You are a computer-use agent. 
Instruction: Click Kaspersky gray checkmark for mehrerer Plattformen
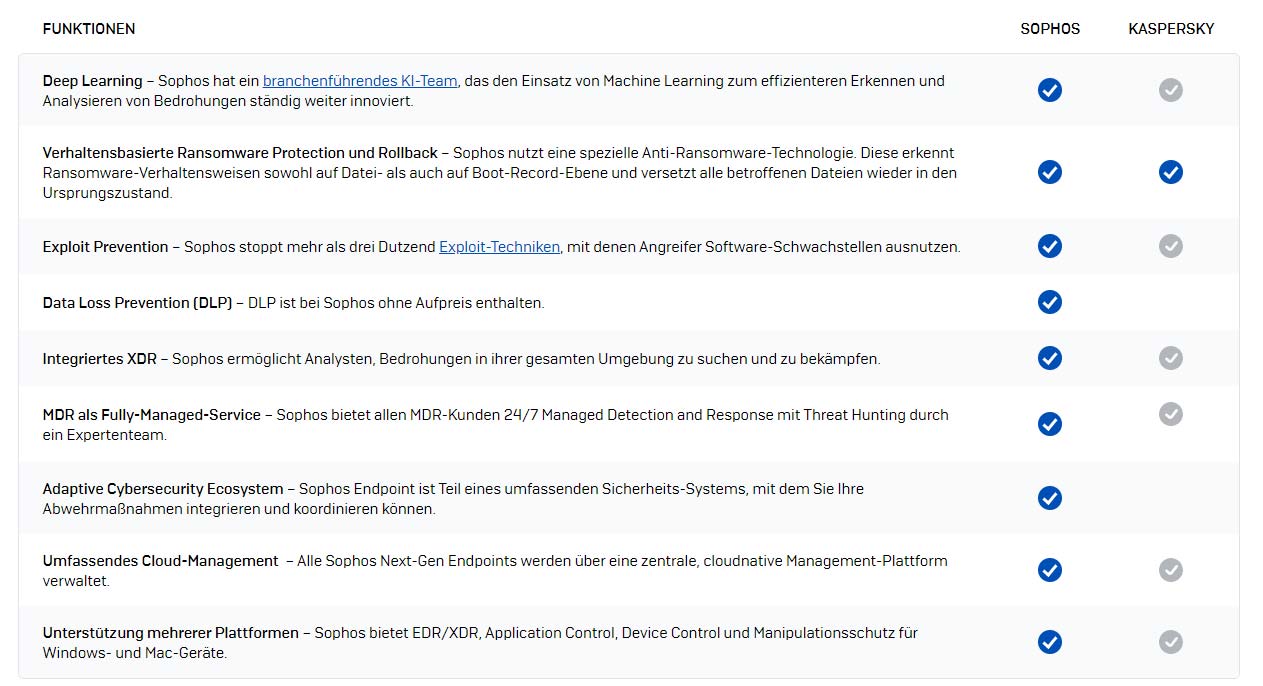(1170, 642)
